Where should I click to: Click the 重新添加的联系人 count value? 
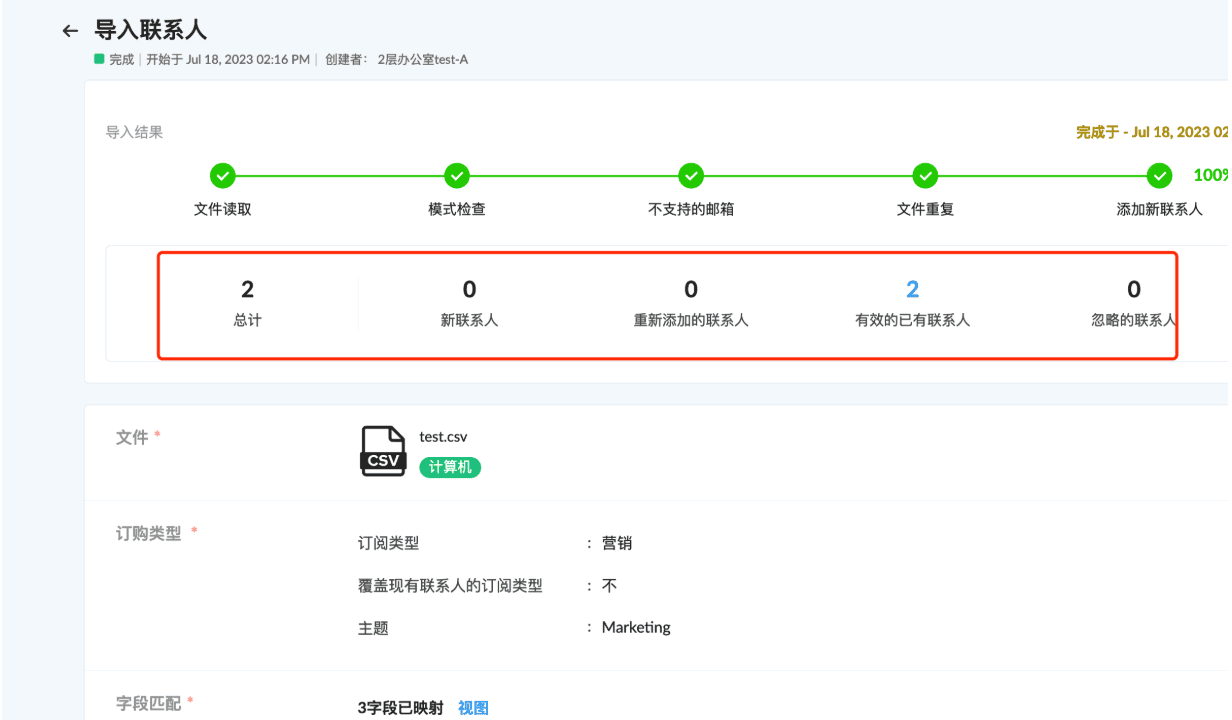[x=690, y=289]
